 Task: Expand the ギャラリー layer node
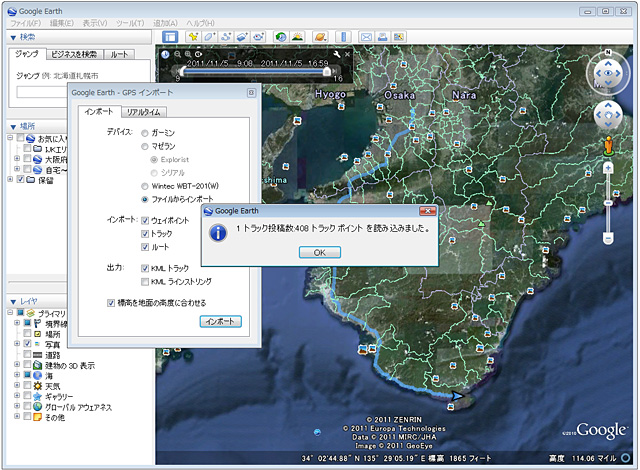17,395
